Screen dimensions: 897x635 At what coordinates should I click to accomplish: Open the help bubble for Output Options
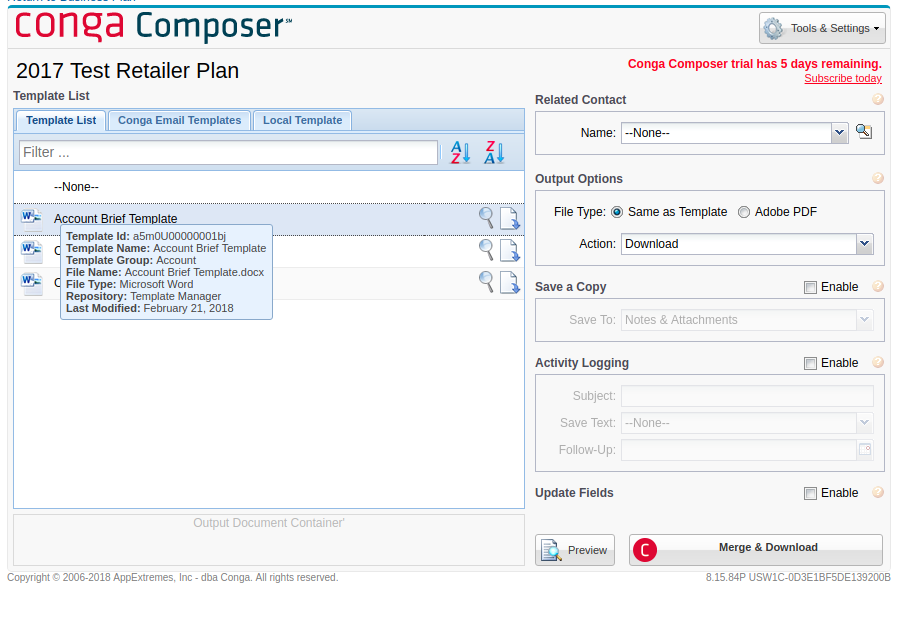click(878, 178)
